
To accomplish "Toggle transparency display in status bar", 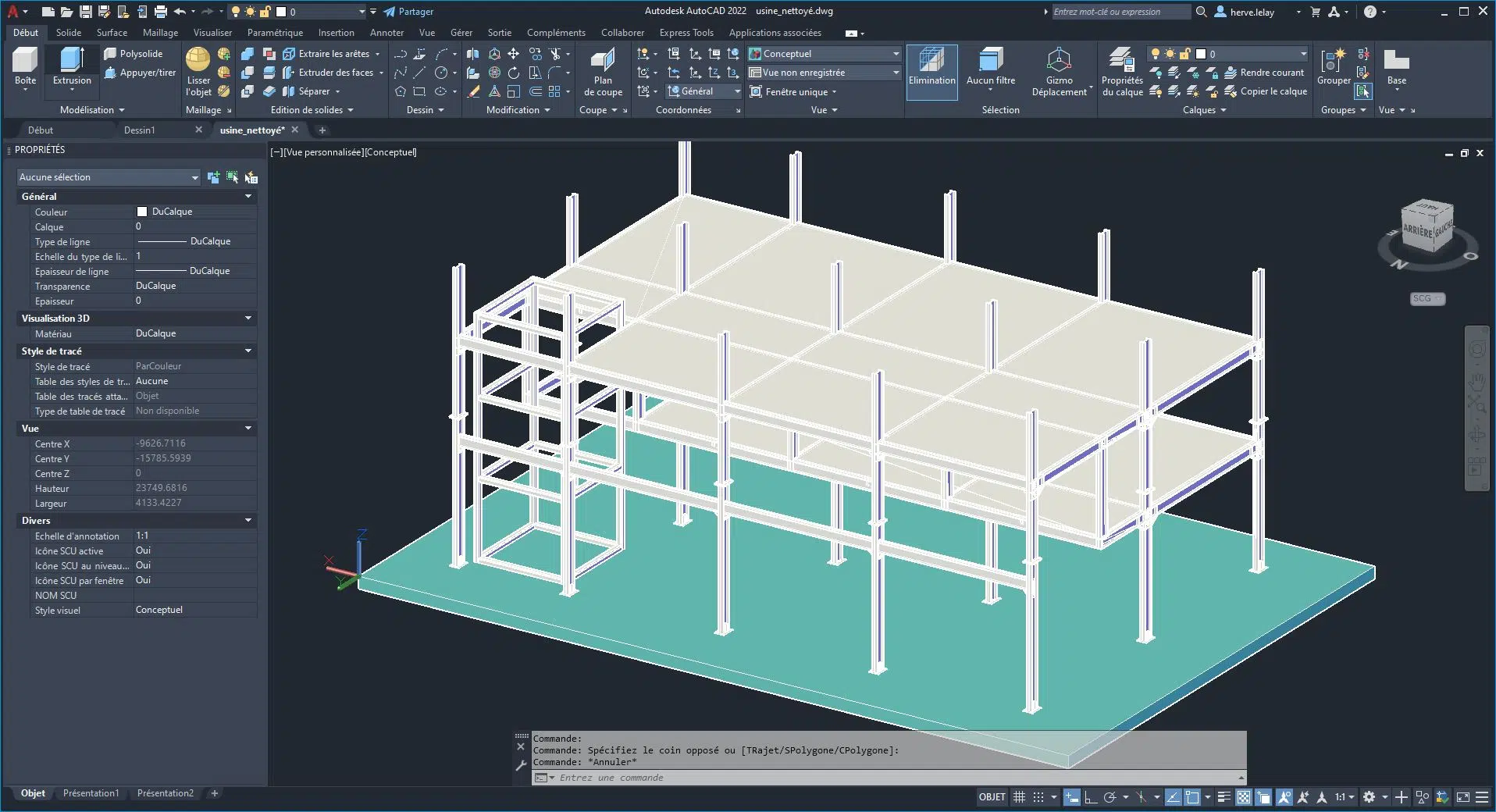I will click(1243, 797).
